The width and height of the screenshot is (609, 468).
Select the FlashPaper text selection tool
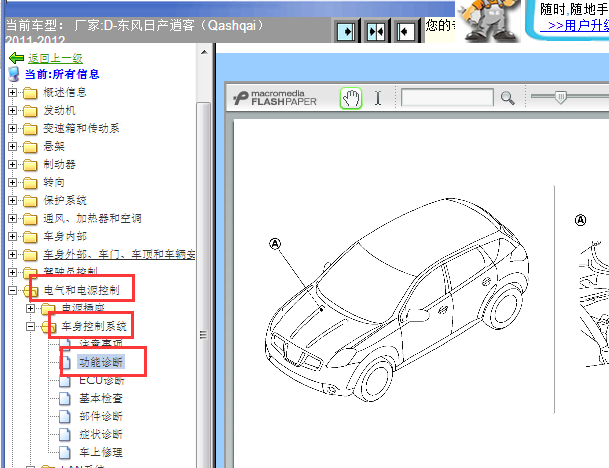point(378,98)
